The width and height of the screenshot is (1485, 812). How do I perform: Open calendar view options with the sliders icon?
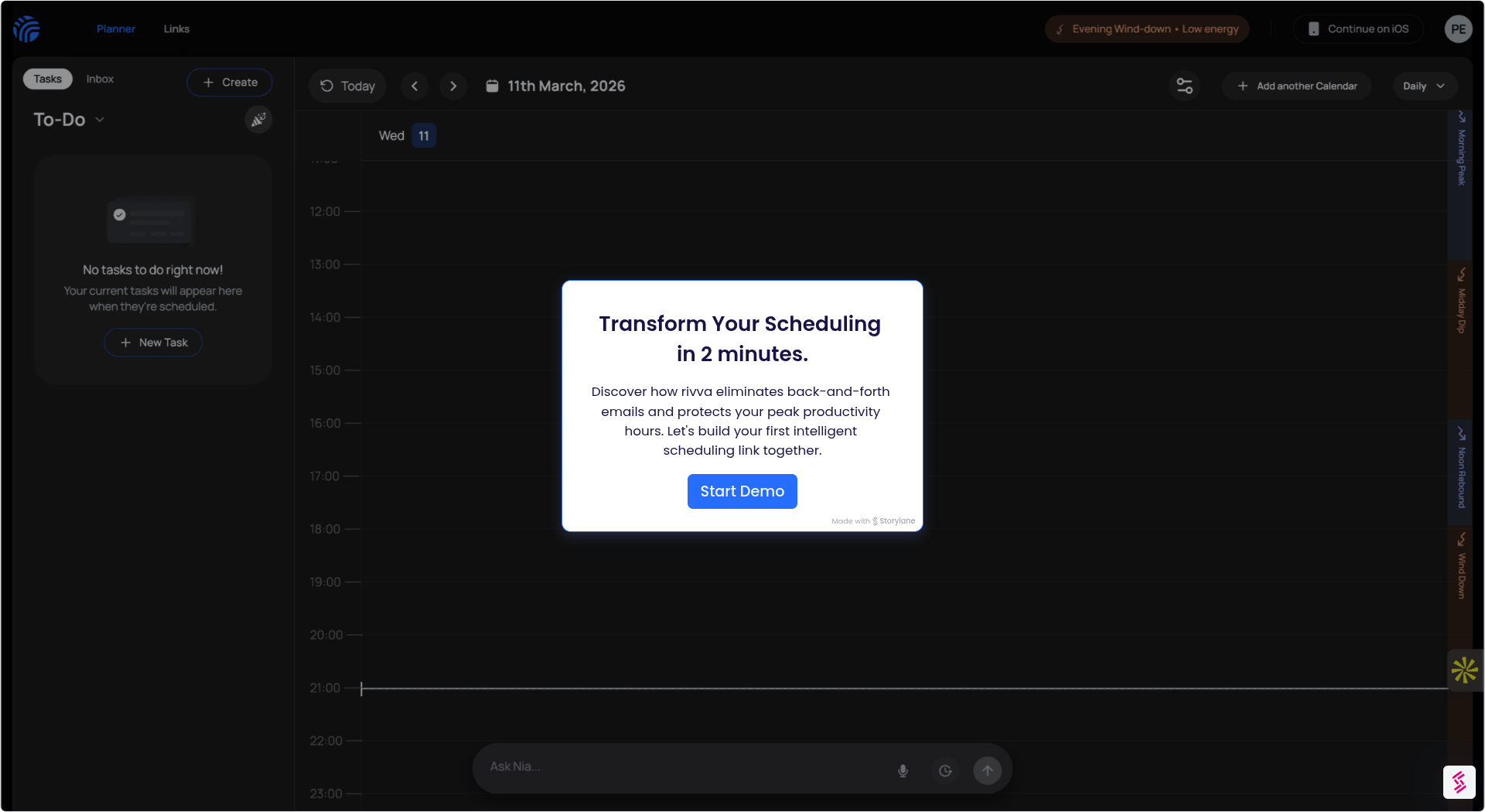click(x=1184, y=86)
